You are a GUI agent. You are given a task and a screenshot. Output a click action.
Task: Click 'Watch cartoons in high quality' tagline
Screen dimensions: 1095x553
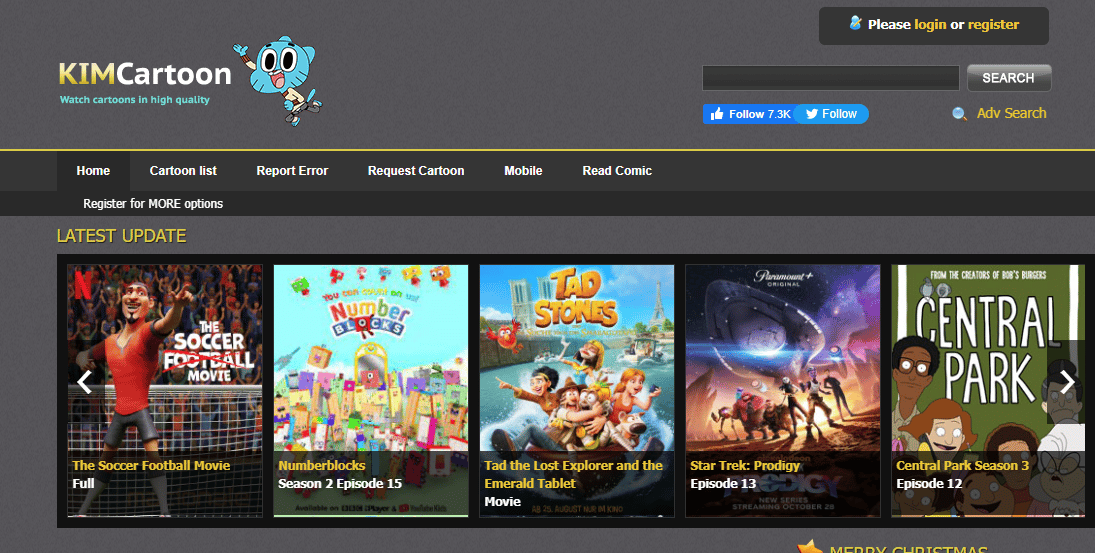pyautogui.click(x=135, y=100)
